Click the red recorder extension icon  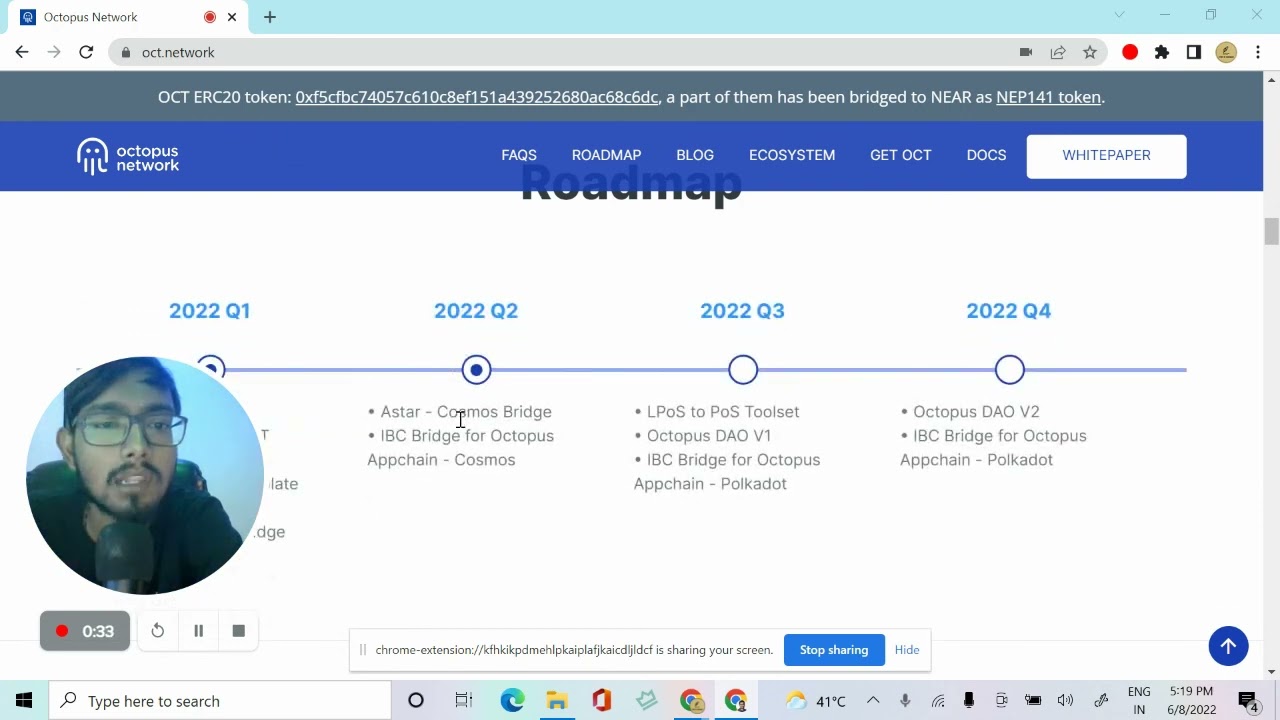pyautogui.click(x=1130, y=52)
